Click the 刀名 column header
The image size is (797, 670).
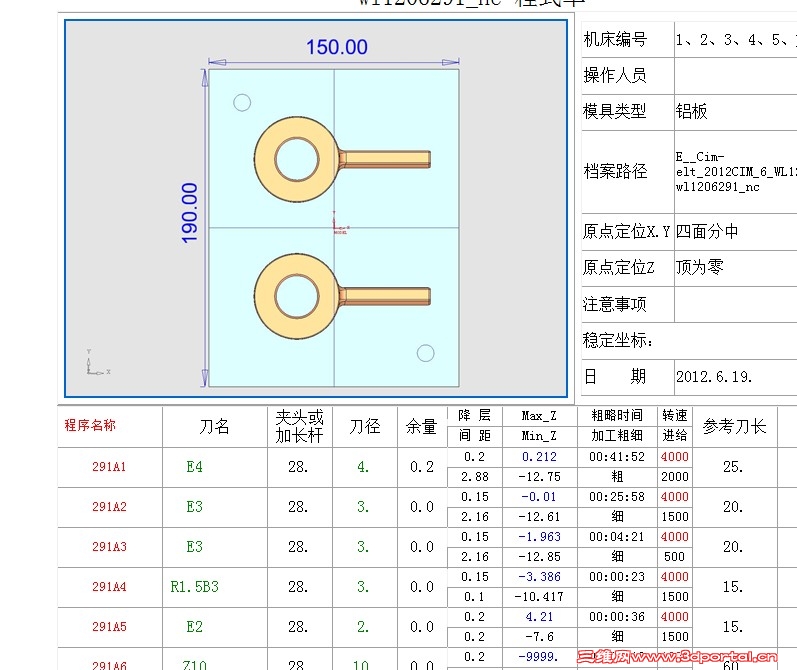pos(214,426)
